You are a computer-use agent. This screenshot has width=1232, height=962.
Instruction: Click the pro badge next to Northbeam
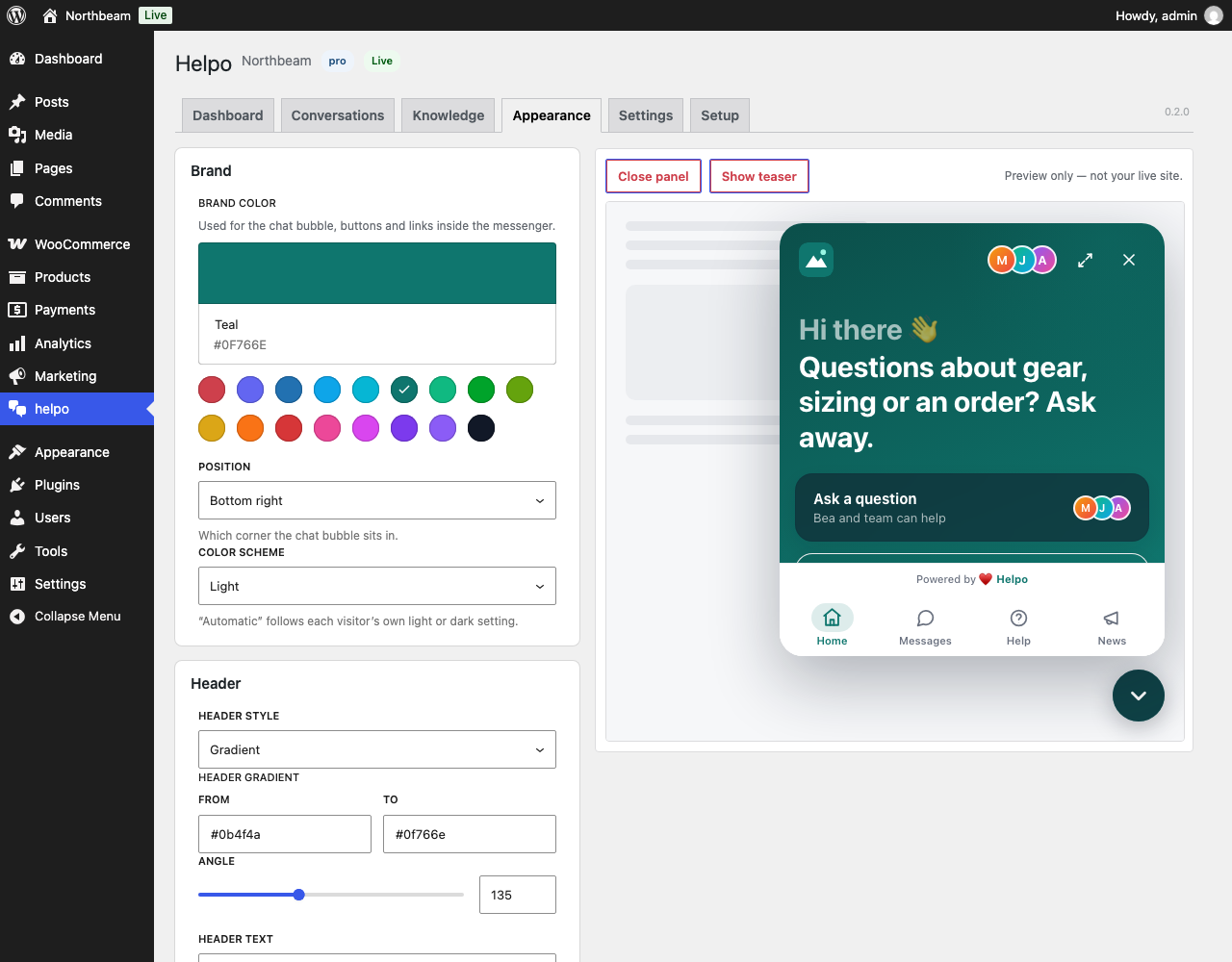click(337, 61)
